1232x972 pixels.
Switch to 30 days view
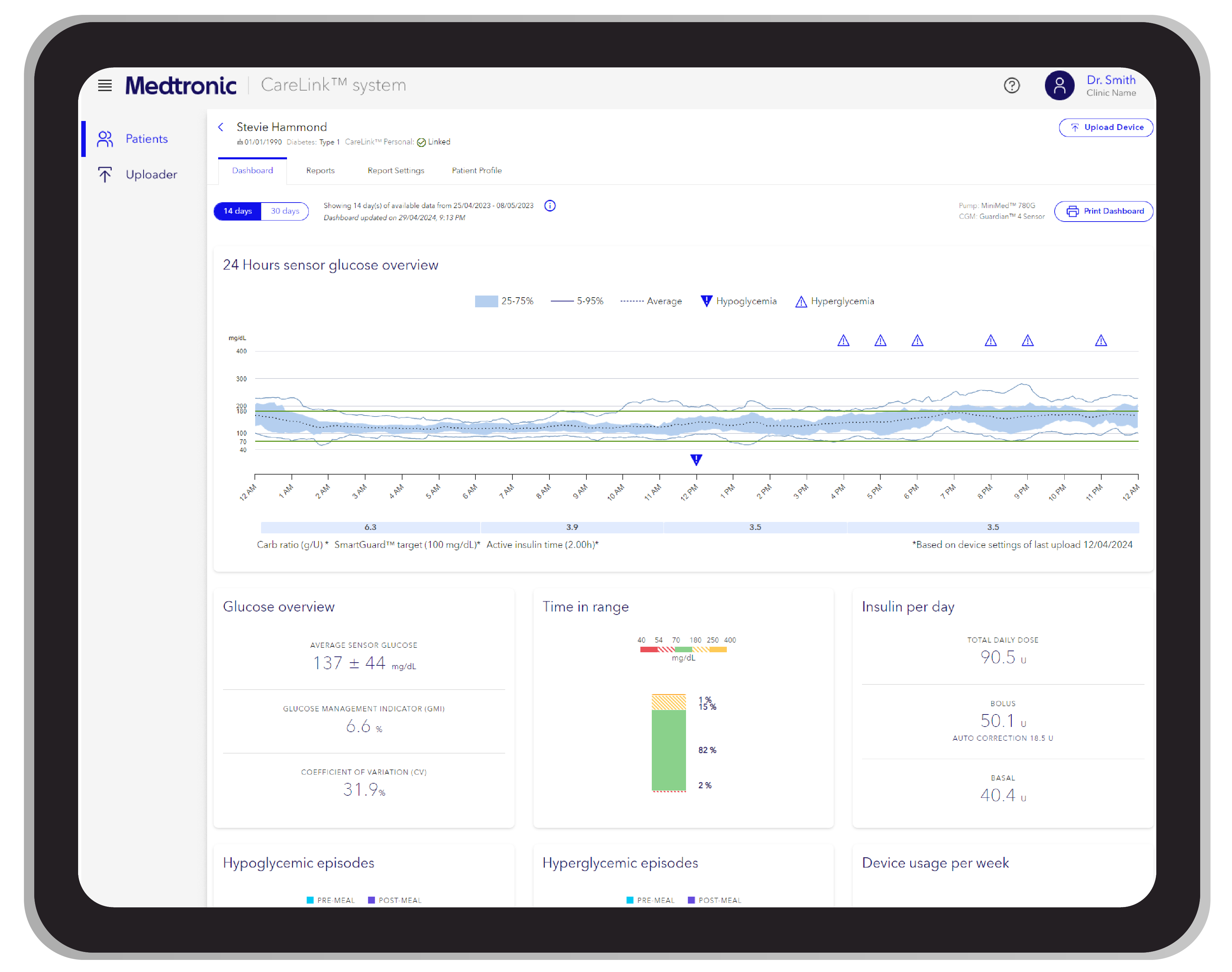coord(285,211)
